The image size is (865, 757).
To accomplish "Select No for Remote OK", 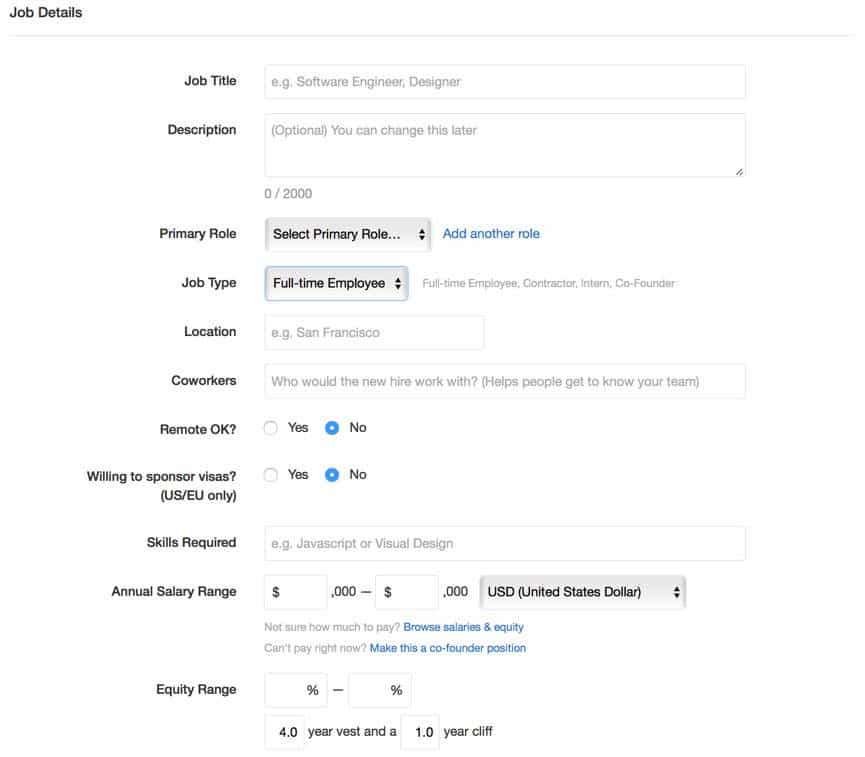I will [331, 427].
